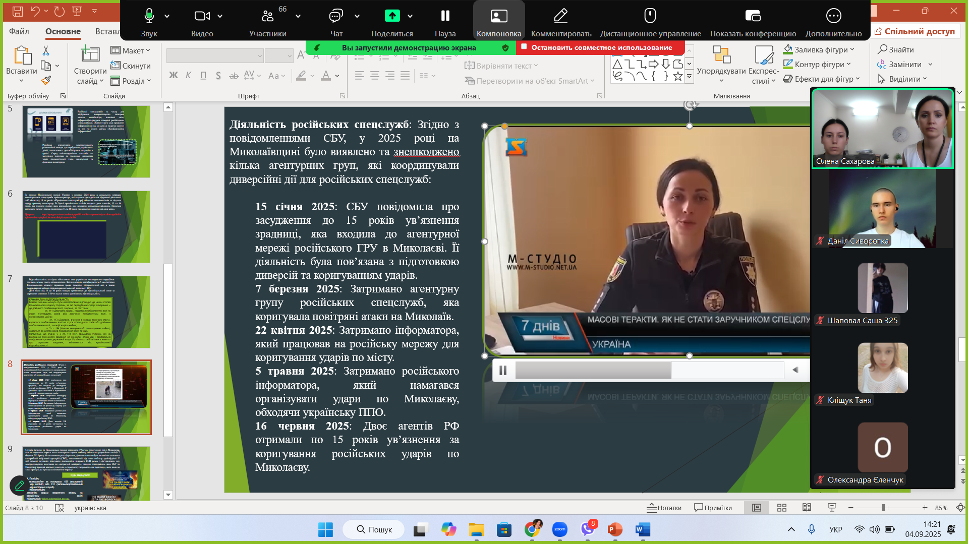This screenshot has height=544, width=968.
Task: Expand video options arrow in Zoom
Action: [220, 16]
